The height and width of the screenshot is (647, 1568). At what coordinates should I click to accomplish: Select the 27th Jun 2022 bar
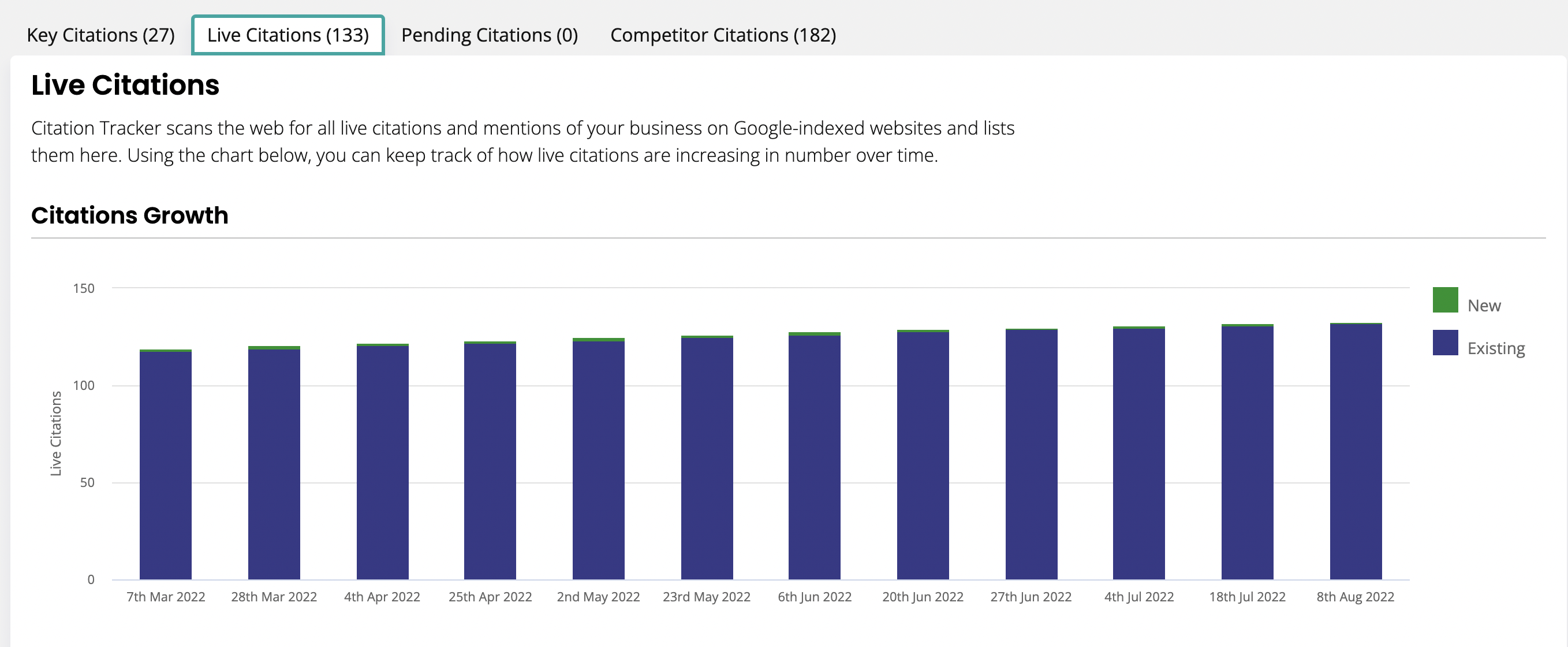pyautogui.click(x=1031, y=454)
